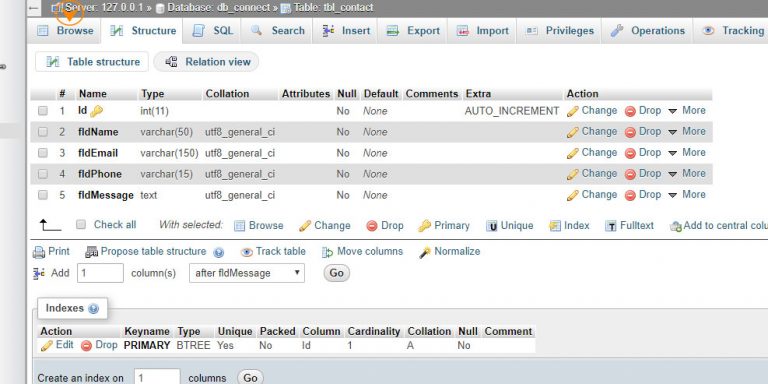Open the Export tab
Screen dimensions: 768x384
[x=413, y=31]
